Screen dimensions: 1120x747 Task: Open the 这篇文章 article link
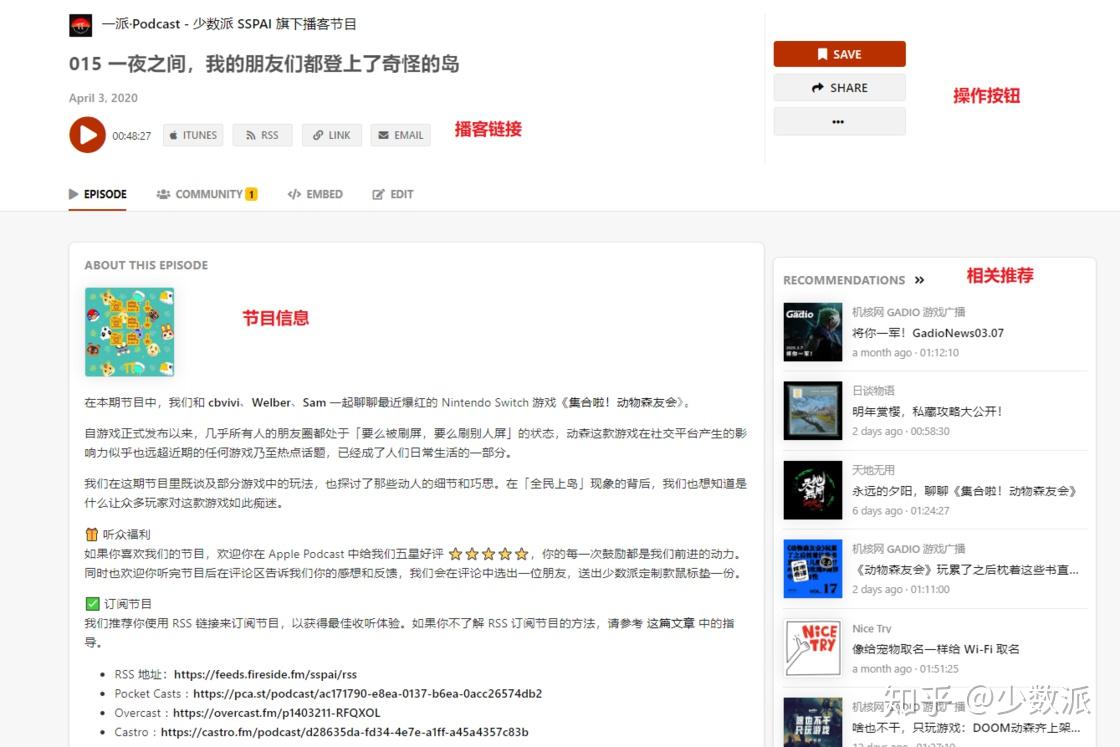(x=670, y=623)
